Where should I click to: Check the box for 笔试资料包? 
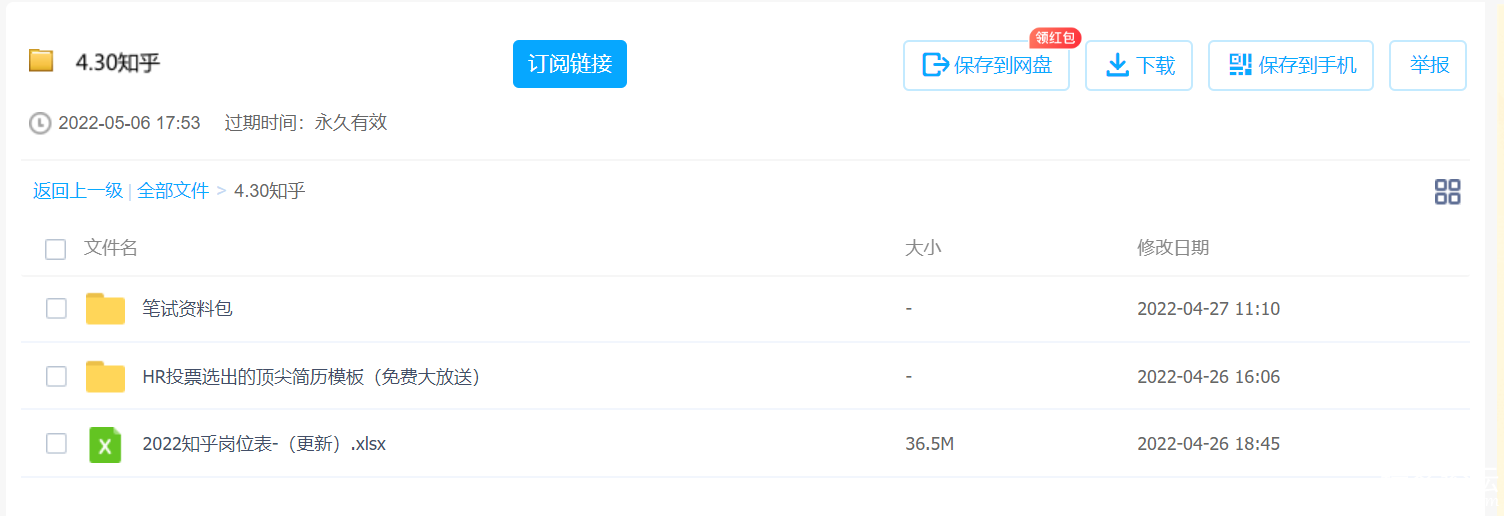click(56, 309)
